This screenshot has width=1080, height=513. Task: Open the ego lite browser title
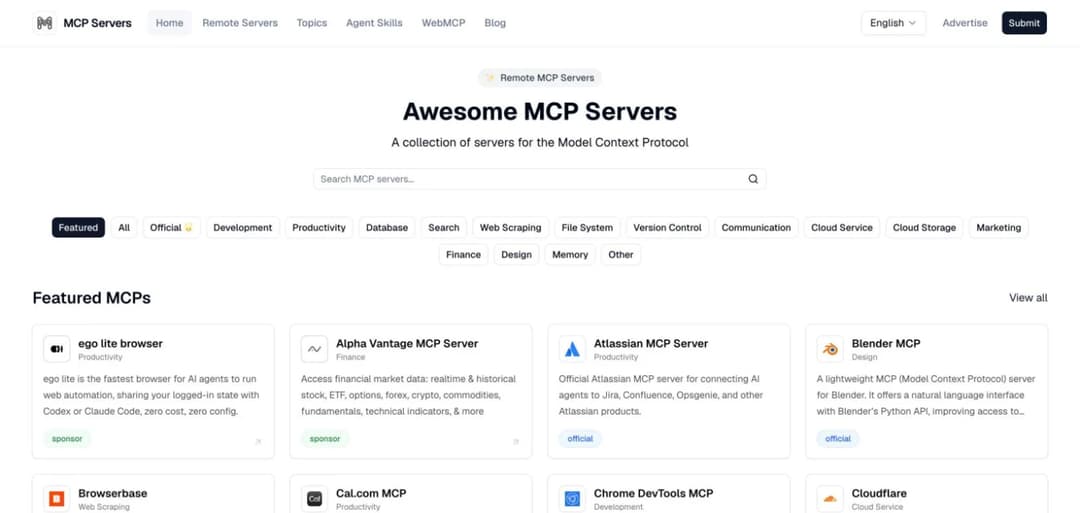[x=121, y=344]
